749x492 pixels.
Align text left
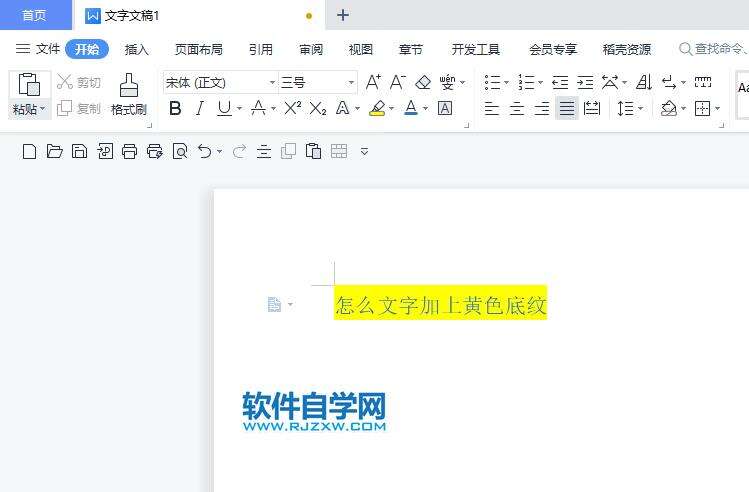tap(492, 108)
